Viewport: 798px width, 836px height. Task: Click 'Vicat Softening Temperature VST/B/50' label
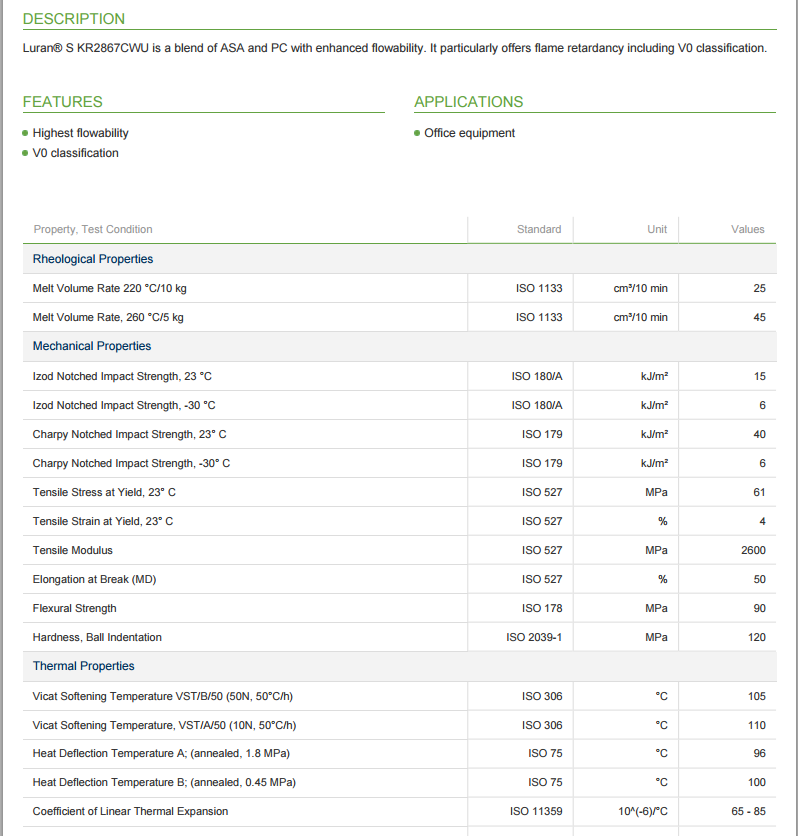[163, 696]
